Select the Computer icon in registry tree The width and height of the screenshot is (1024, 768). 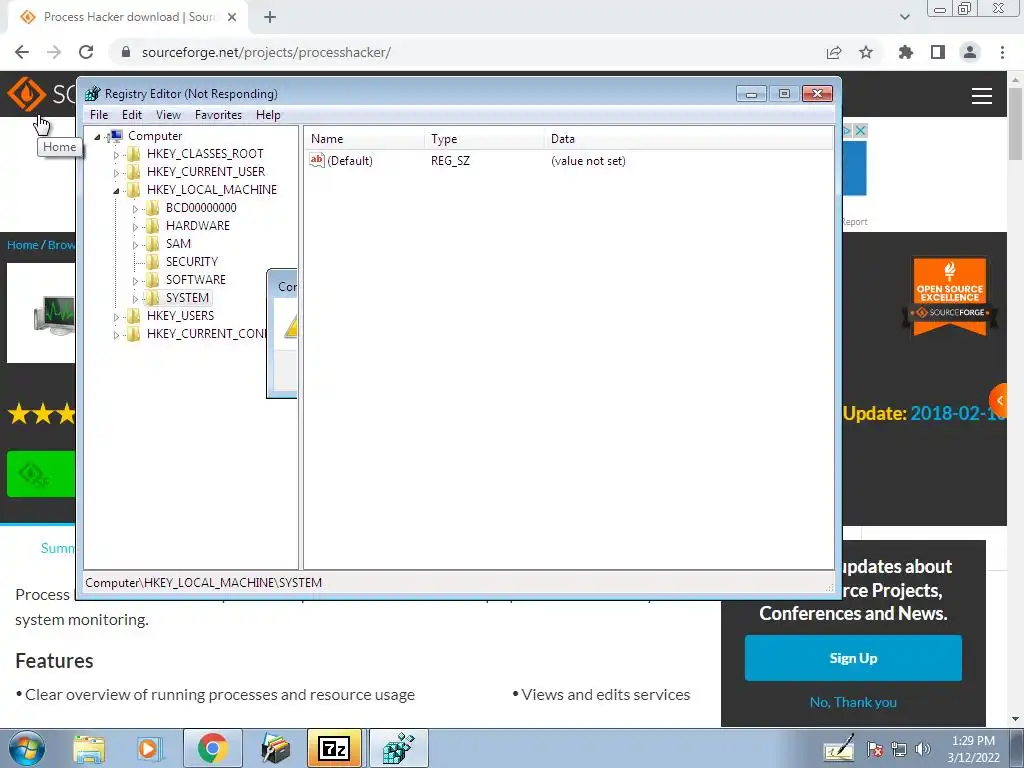pyautogui.click(x=116, y=136)
